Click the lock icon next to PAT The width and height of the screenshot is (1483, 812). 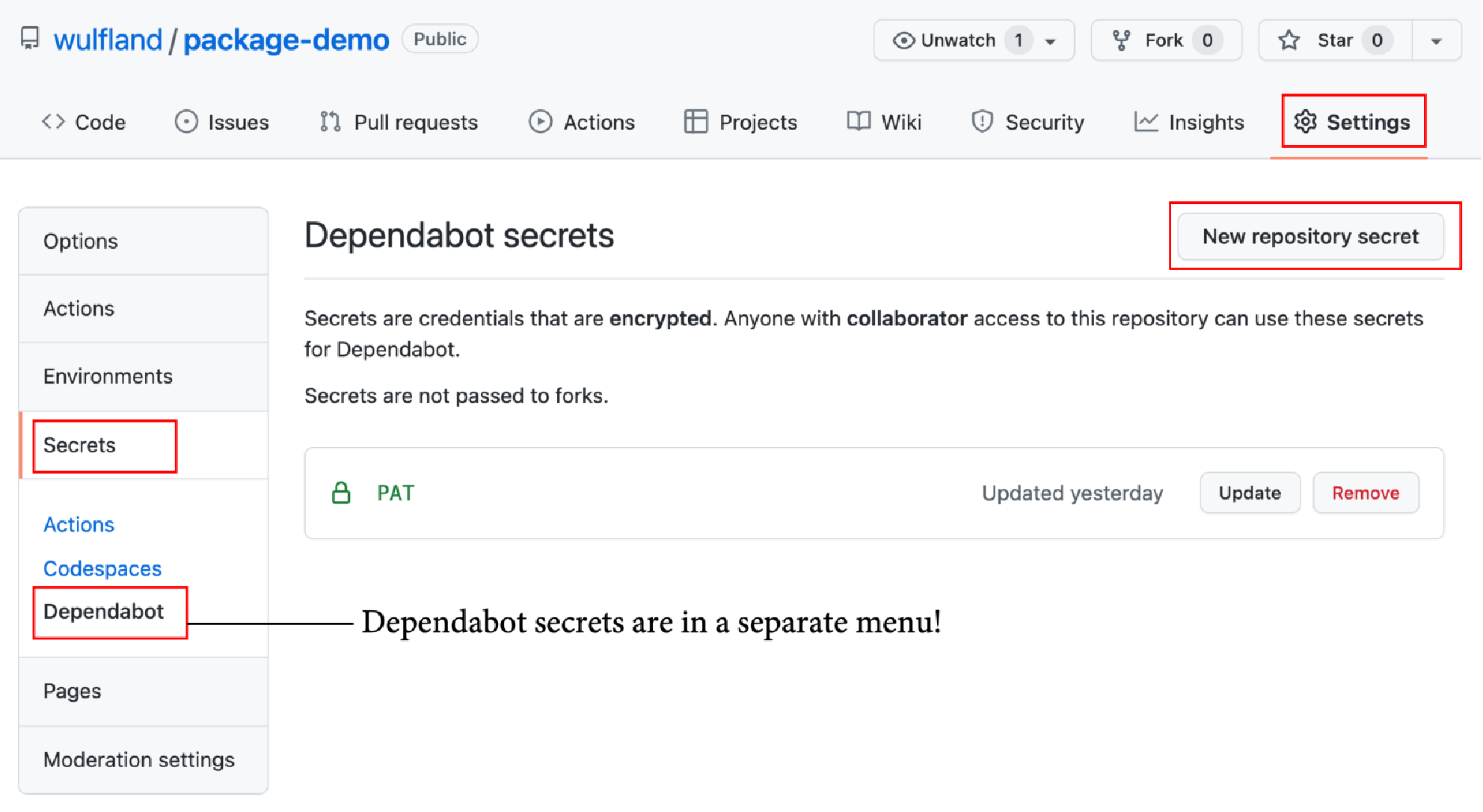pos(341,493)
